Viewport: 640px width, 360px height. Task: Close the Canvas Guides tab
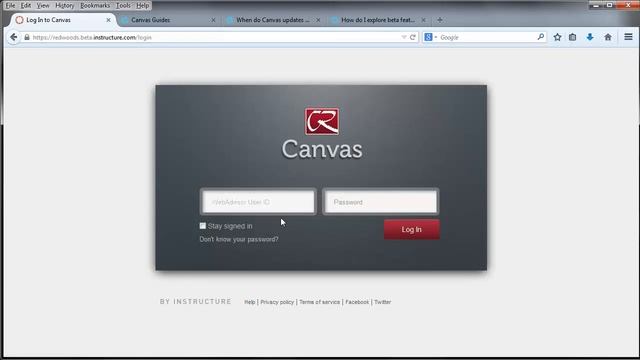tap(213, 20)
